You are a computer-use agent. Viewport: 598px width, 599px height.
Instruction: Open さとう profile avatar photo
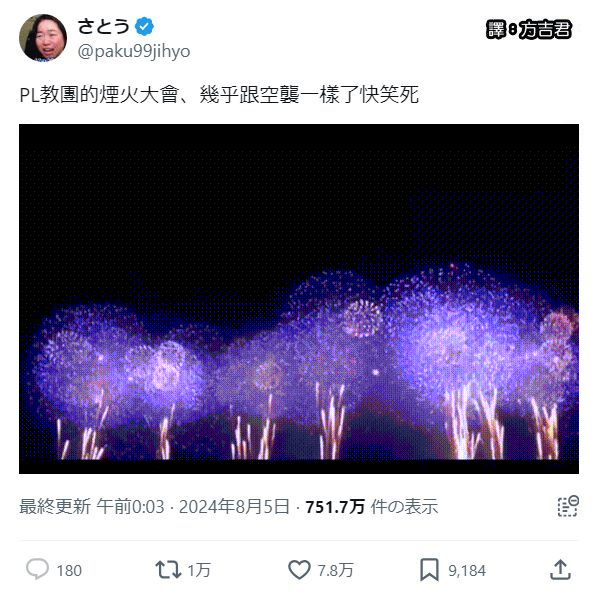coord(43,37)
